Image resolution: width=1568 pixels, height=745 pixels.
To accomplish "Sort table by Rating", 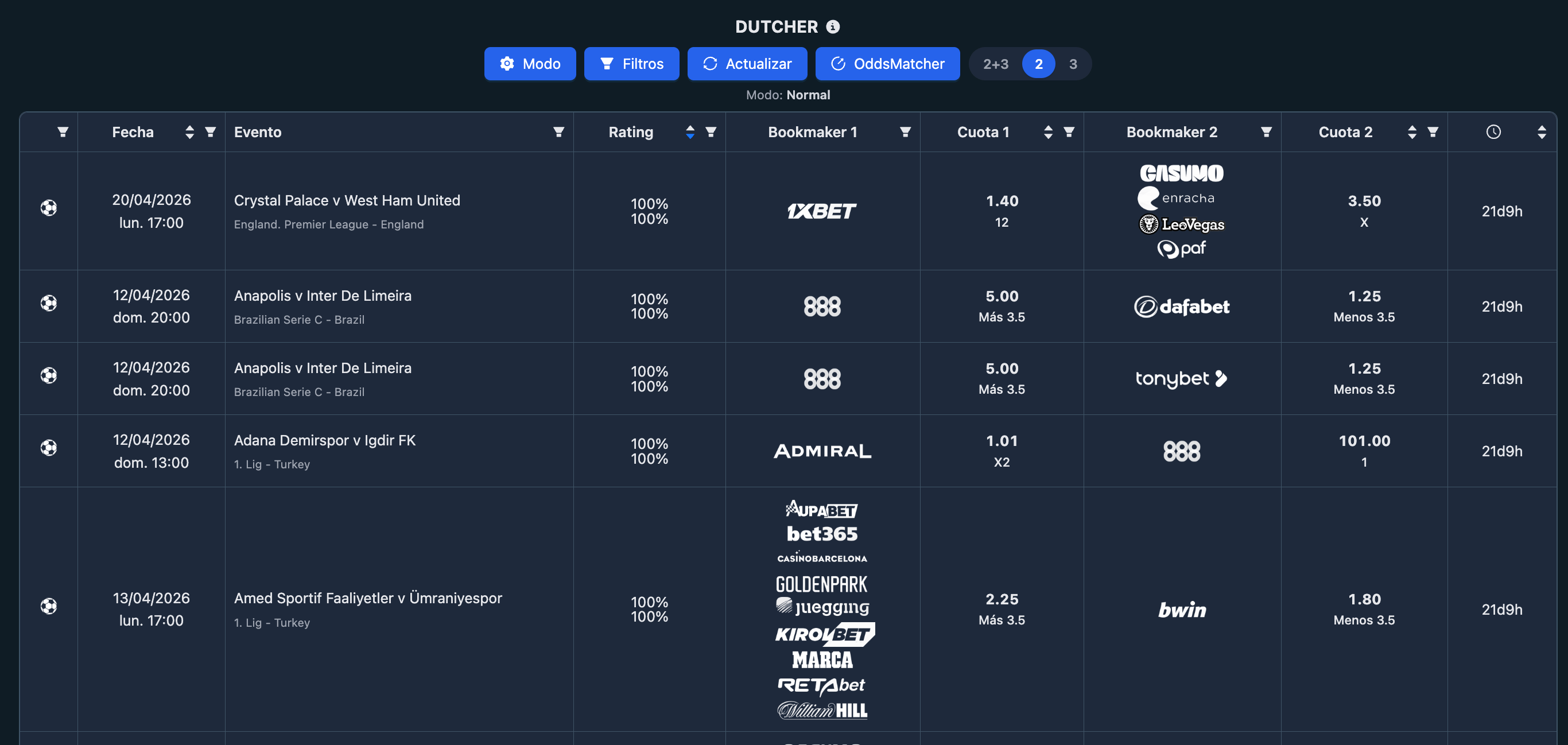I will (690, 132).
